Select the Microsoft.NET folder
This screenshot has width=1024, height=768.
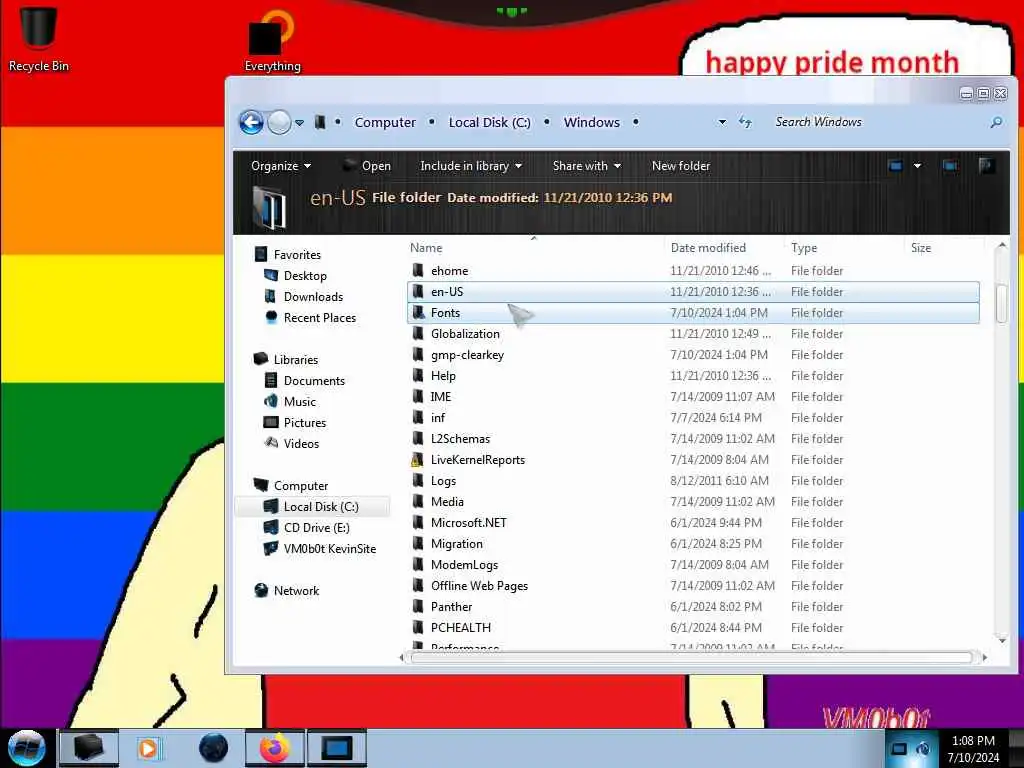click(x=468, y=522)
